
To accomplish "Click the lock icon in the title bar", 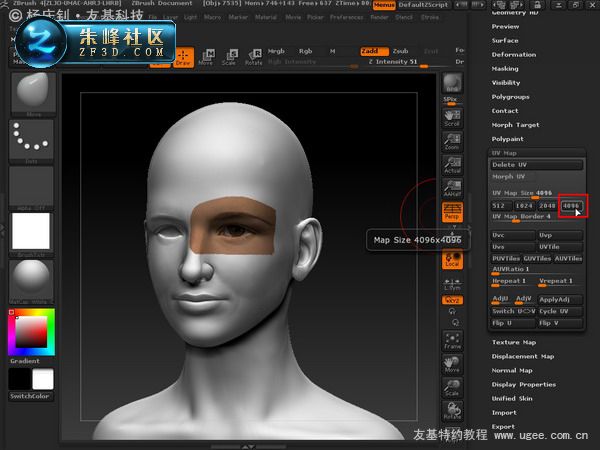I will [537, 5].
